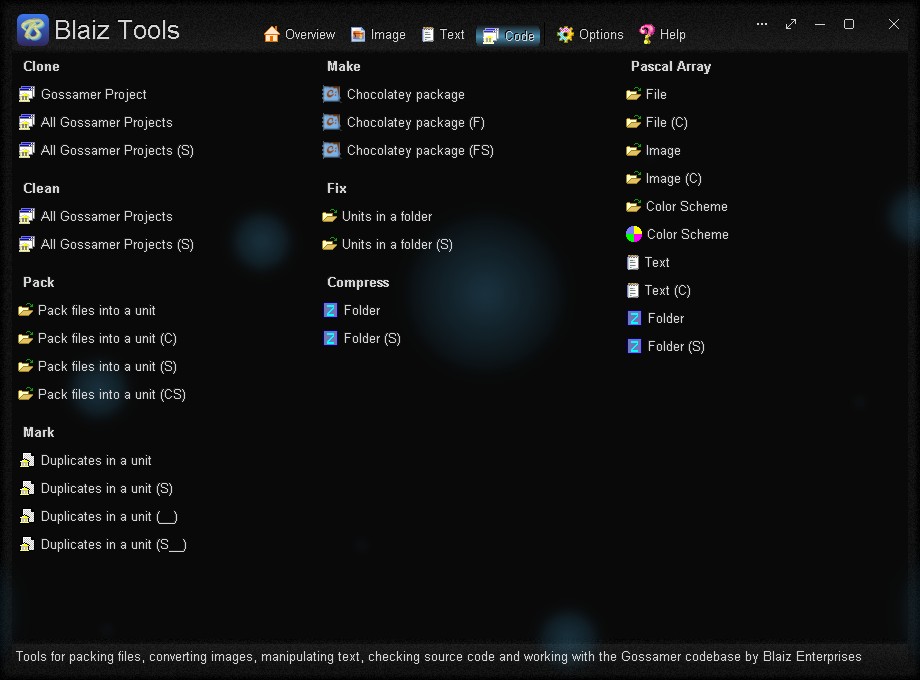This screenshot has width=920, height=680.
Task: Click folder icon for Pack files into a unit (CS)
Action: pos(25,394)
